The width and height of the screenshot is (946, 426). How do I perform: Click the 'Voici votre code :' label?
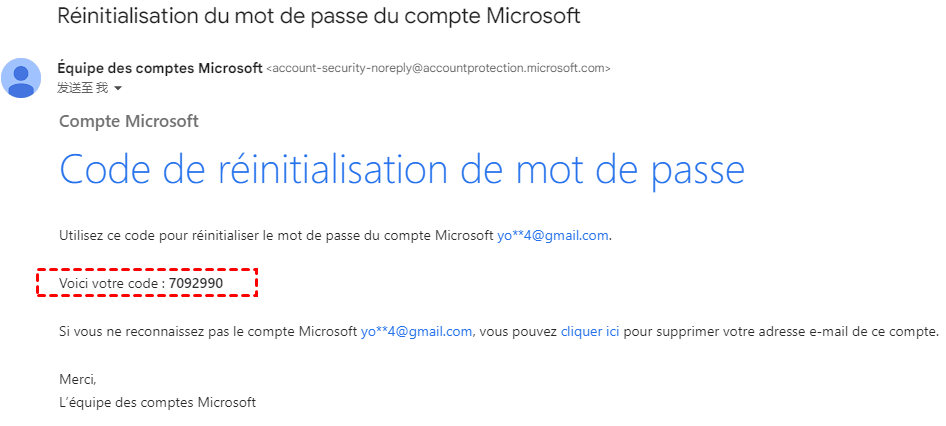112,284
